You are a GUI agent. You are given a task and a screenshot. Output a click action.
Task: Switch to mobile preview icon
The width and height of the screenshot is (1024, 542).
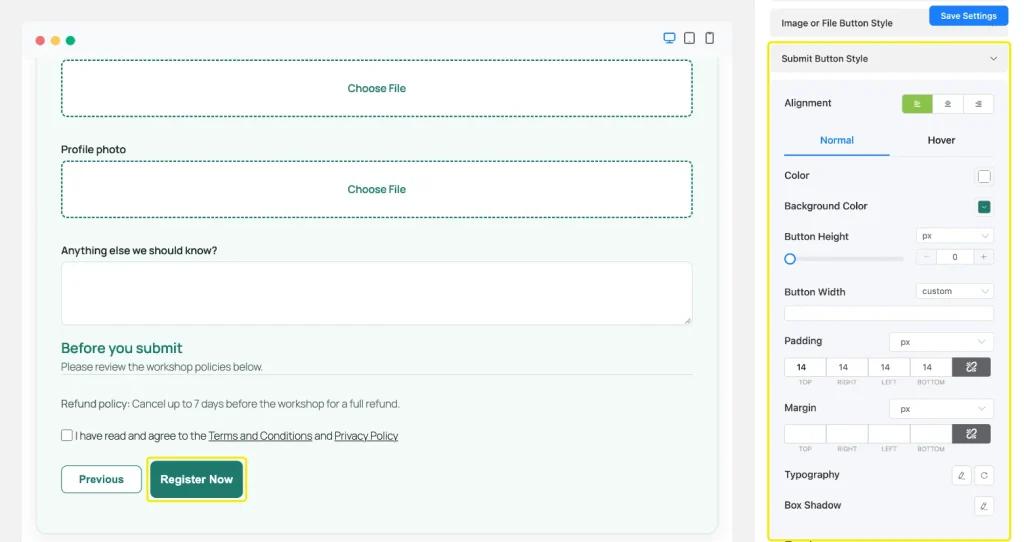[709, 38]
